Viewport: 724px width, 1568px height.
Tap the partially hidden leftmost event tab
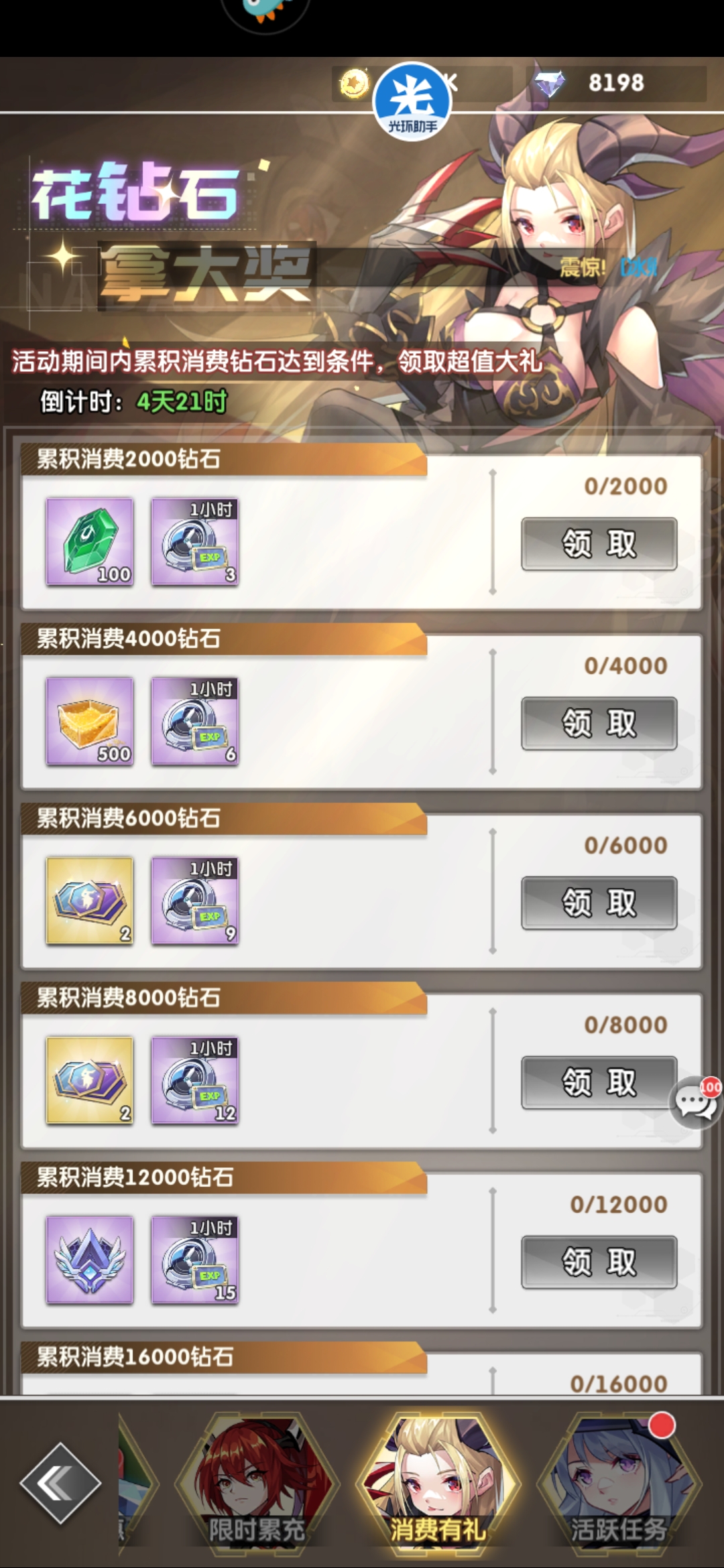tap(136, 1482)
